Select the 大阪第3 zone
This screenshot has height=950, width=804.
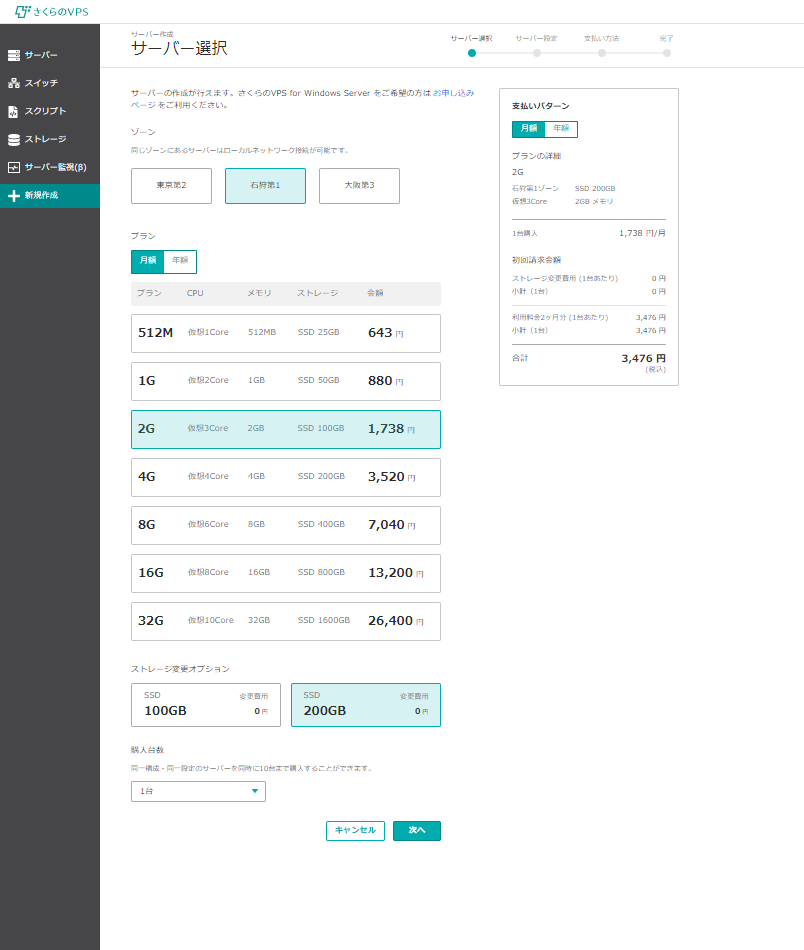[x=359, y=186]
